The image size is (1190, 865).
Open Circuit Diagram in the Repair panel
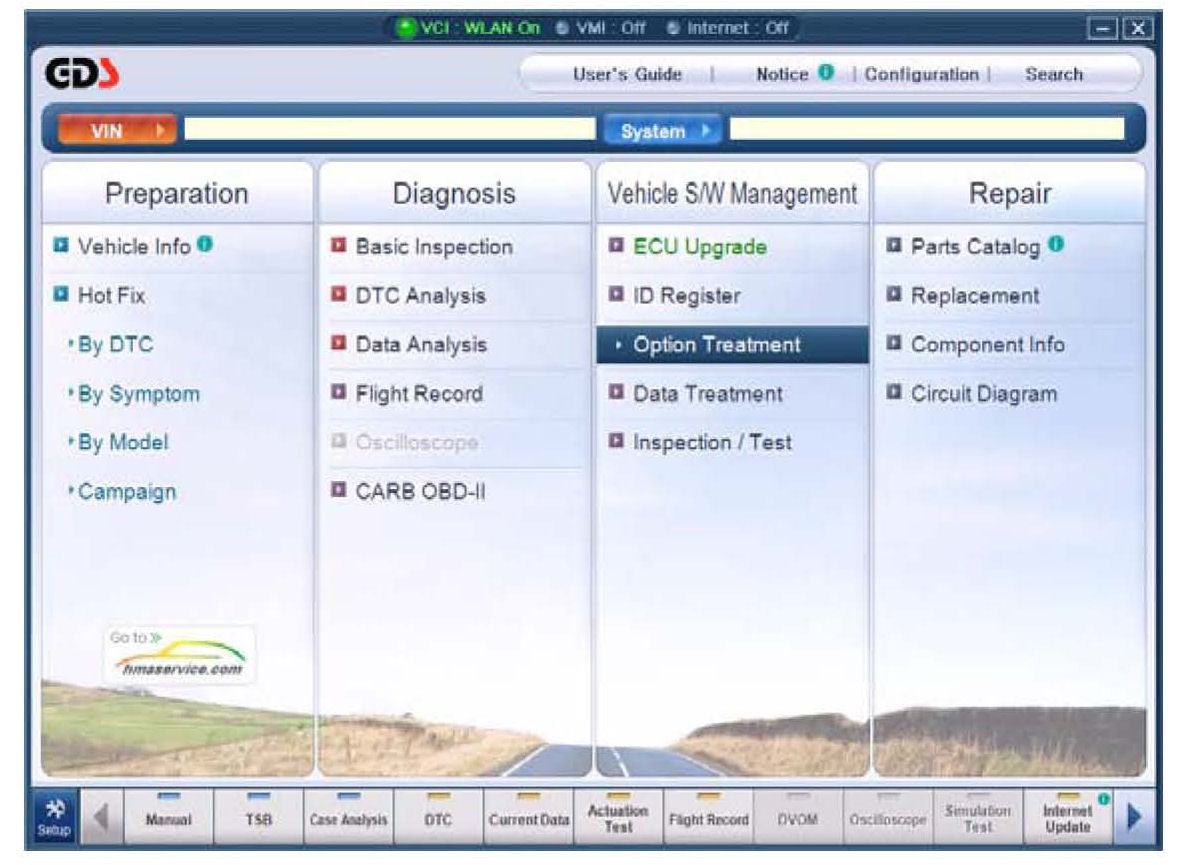click(982, 394)
